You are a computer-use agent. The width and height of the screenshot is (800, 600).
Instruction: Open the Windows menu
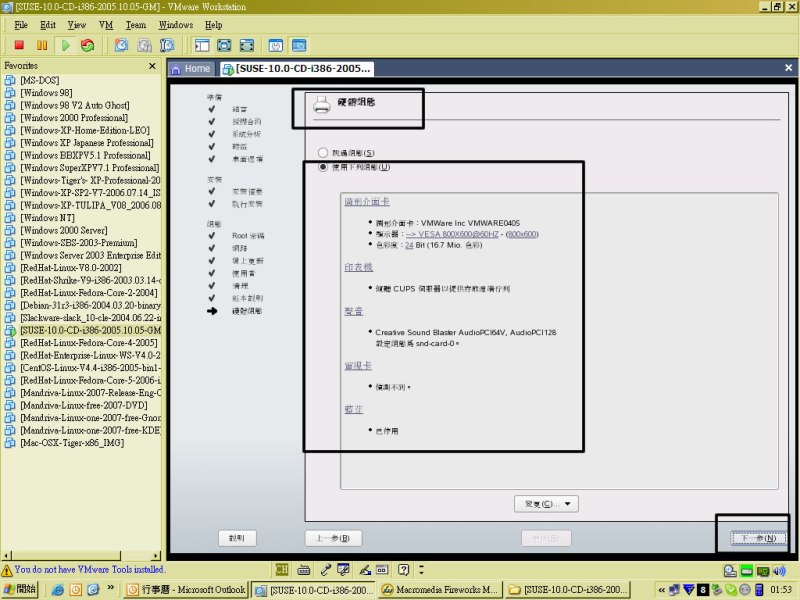click(176, 25)
